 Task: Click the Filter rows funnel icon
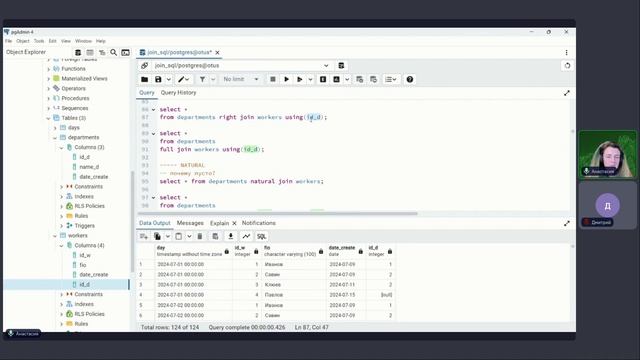click(202, 79)
